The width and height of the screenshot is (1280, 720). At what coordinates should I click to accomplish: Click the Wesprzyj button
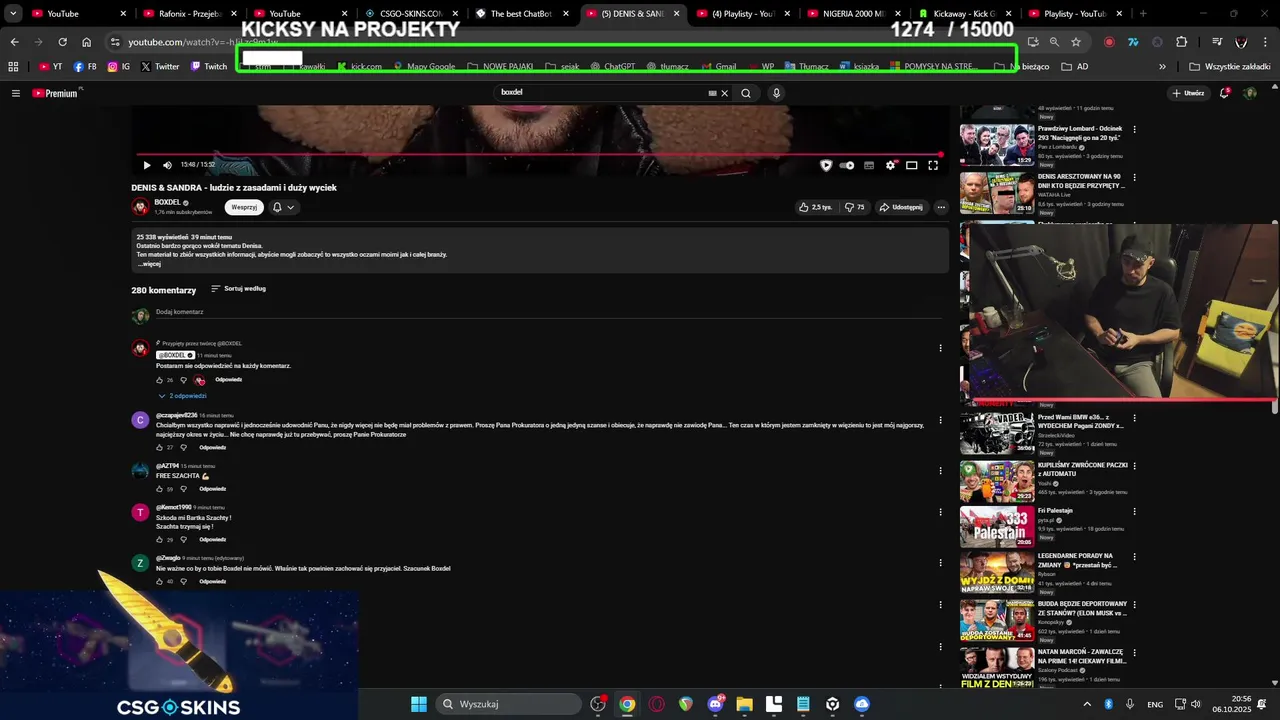[244, 207]
